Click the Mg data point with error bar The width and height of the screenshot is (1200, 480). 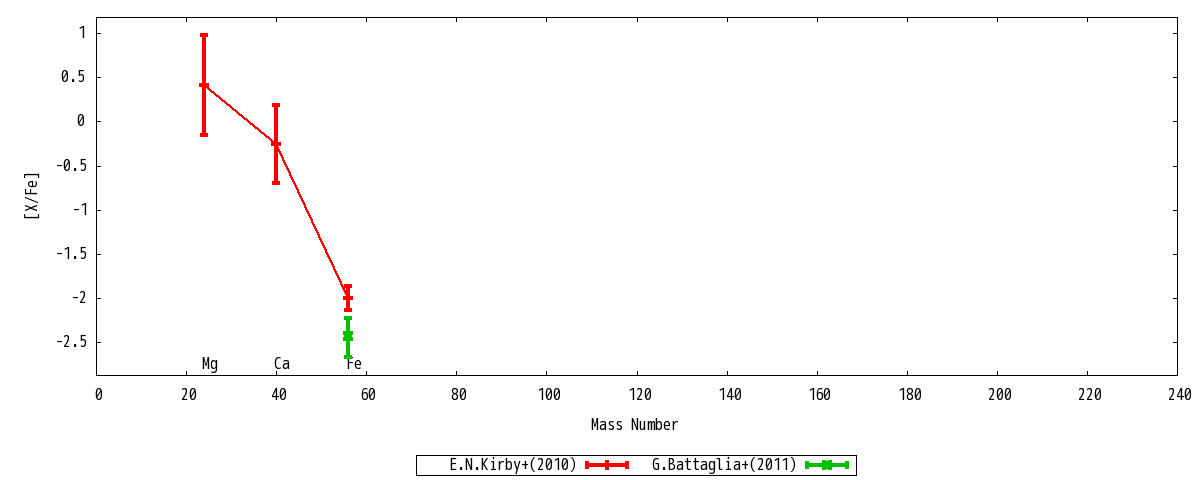(204, 85)
